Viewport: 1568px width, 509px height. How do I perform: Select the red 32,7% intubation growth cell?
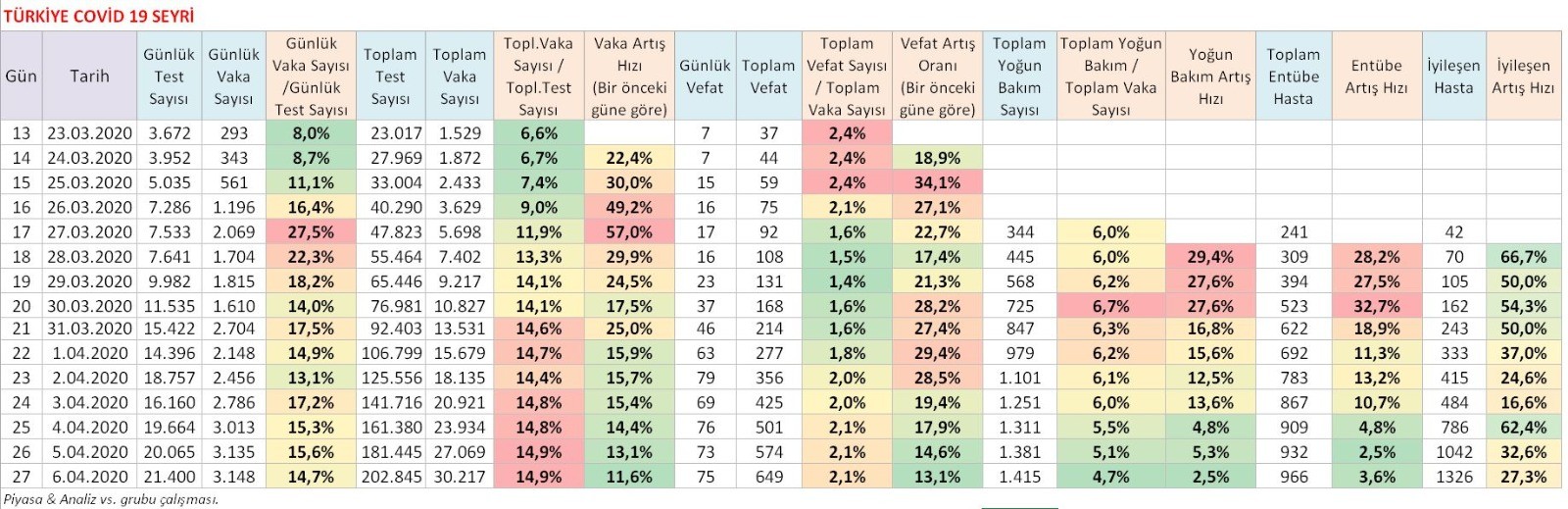[x=1376, y=306]
